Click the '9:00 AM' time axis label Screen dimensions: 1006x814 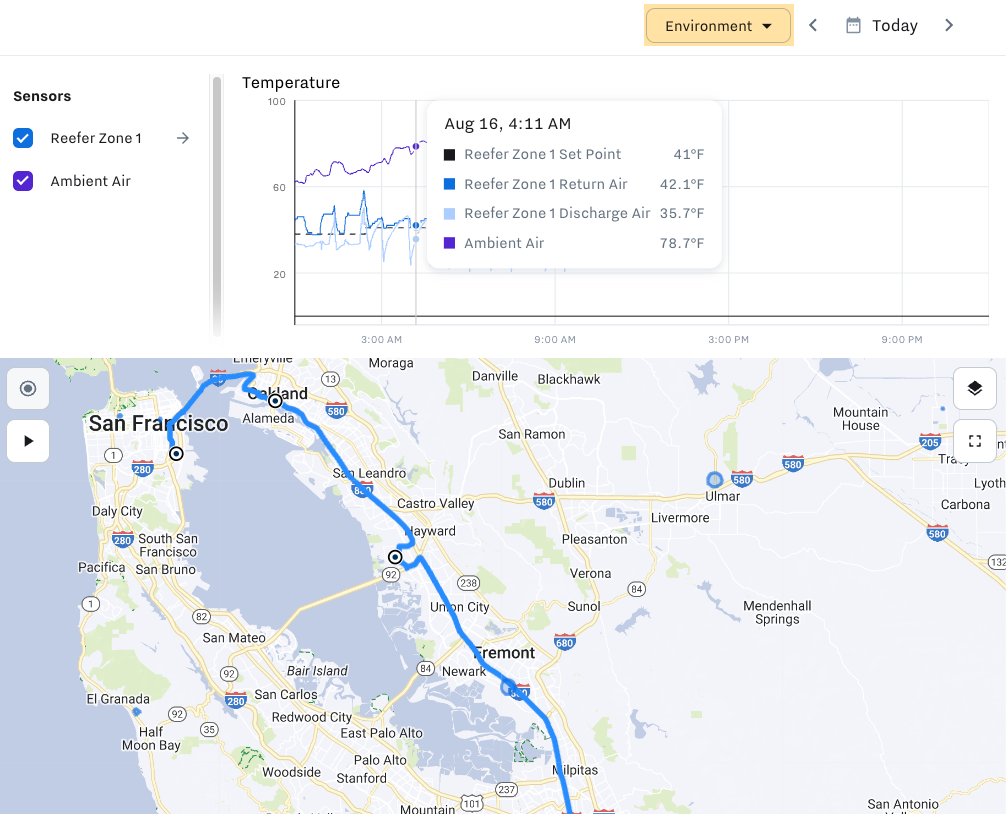555,339
